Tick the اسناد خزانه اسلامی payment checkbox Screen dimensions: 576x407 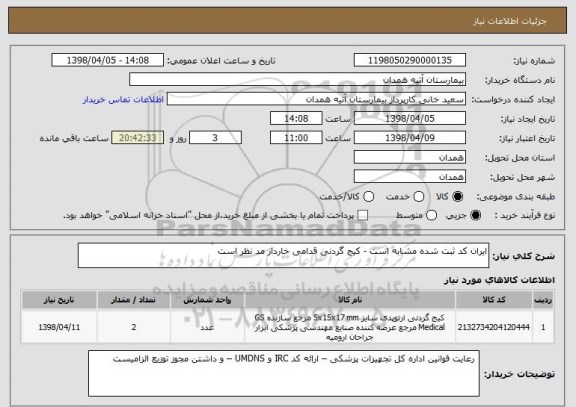click(363, 216)
